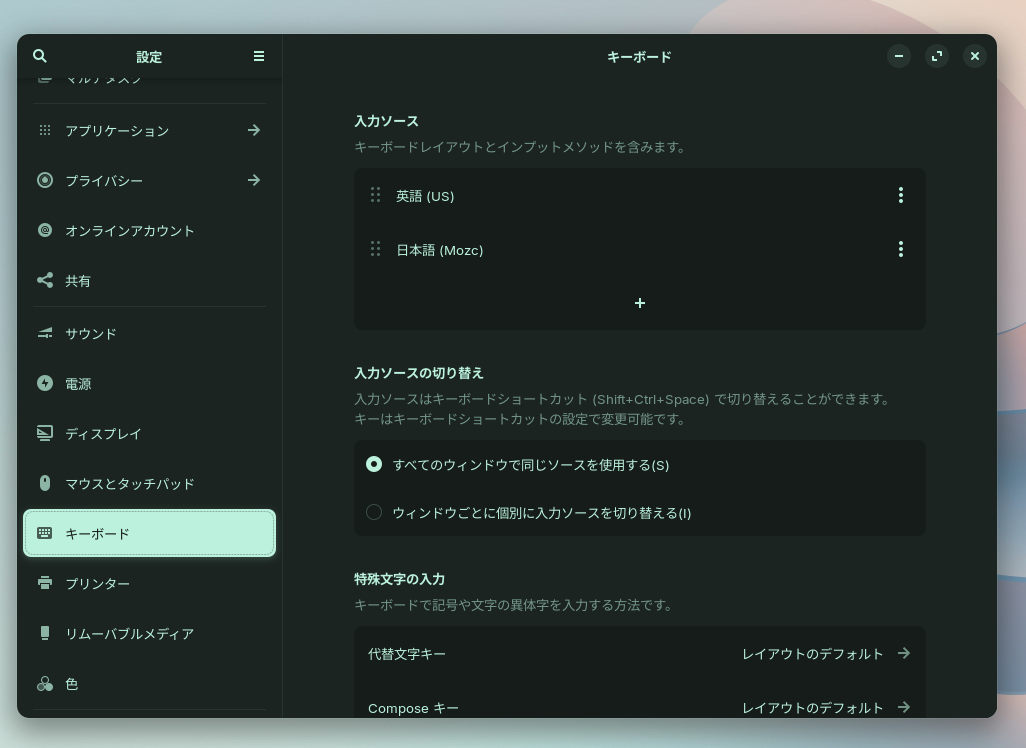The width and height of the screenshot is (1026, 748).
Task: Show ディスプレイ settings
Action: 149,433
